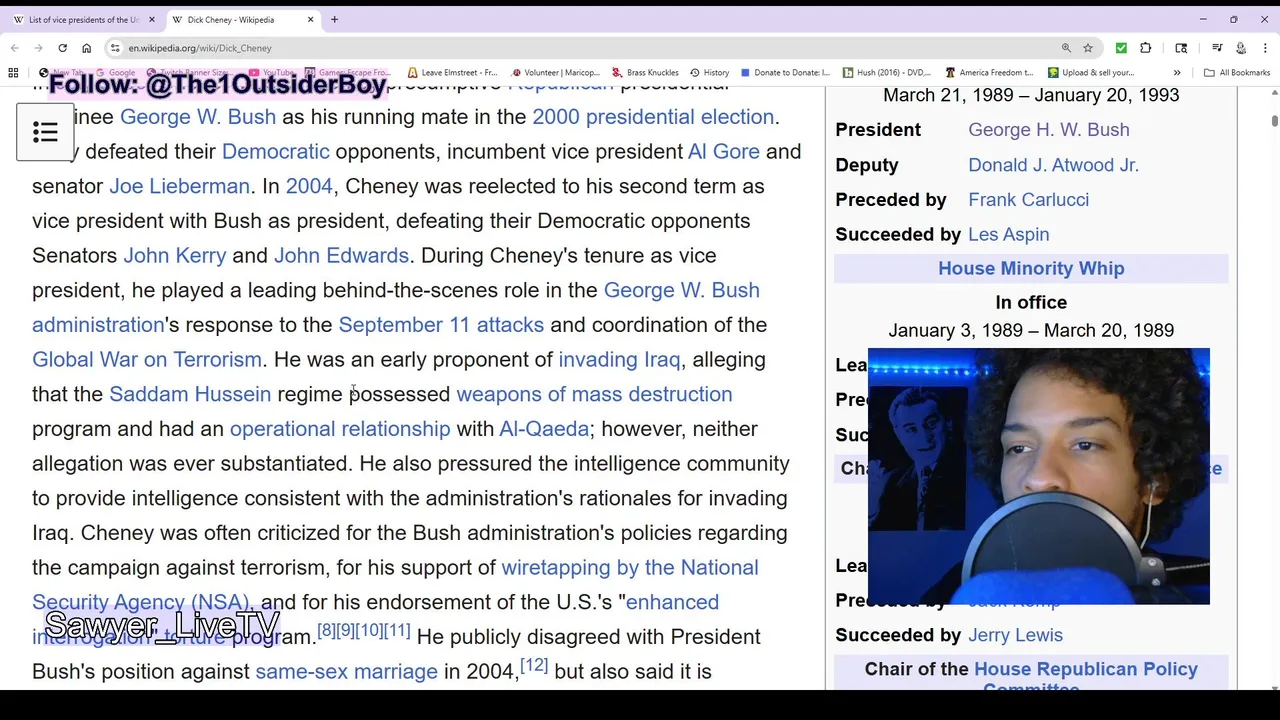The width and height of the screenshot is (1280, 720).
Task: Bookmark this page with the star icon
Action: tap(1088, 48)
